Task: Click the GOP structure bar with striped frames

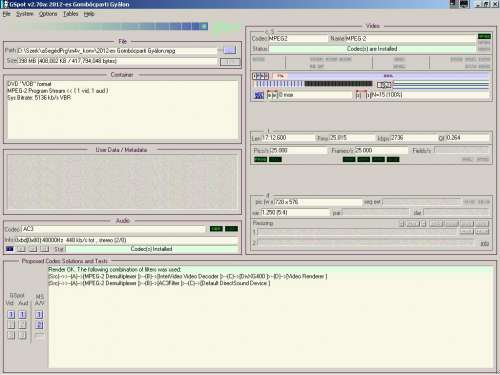Action: 313,84
